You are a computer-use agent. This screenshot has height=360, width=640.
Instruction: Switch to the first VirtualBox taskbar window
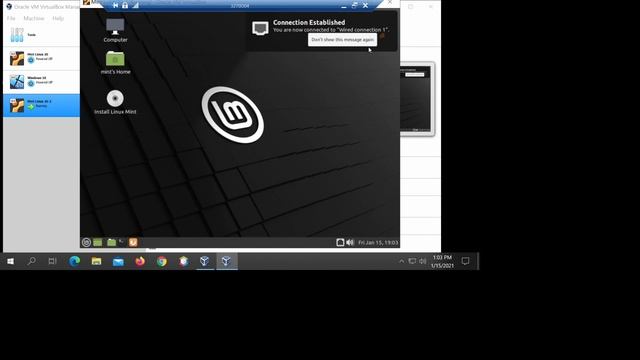(205, 261)
